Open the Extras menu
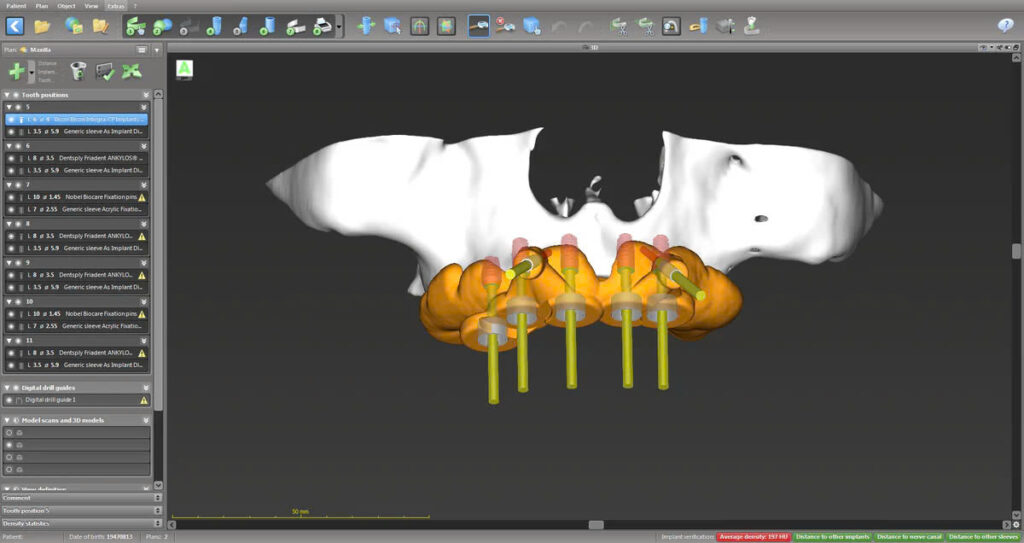The height and width of the screenshot is (543, 1024). click(116, 5)
